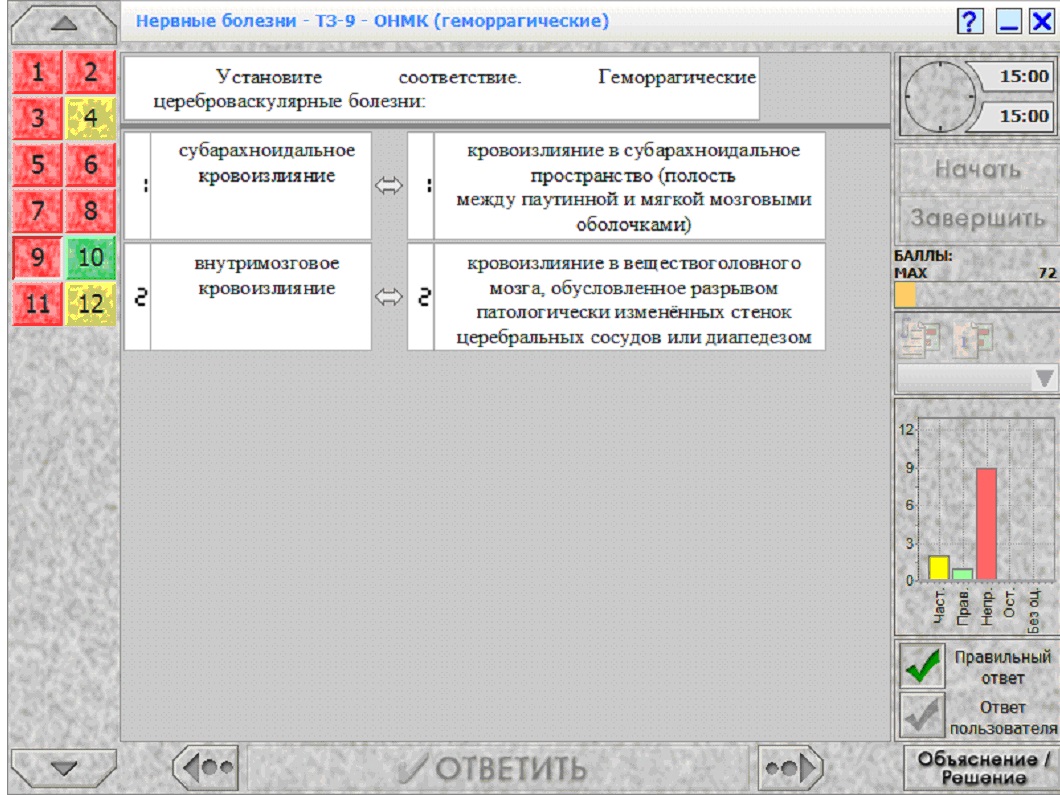Select current question tile 9
This screenshot has height=795, width=1060.
point(38,258)
